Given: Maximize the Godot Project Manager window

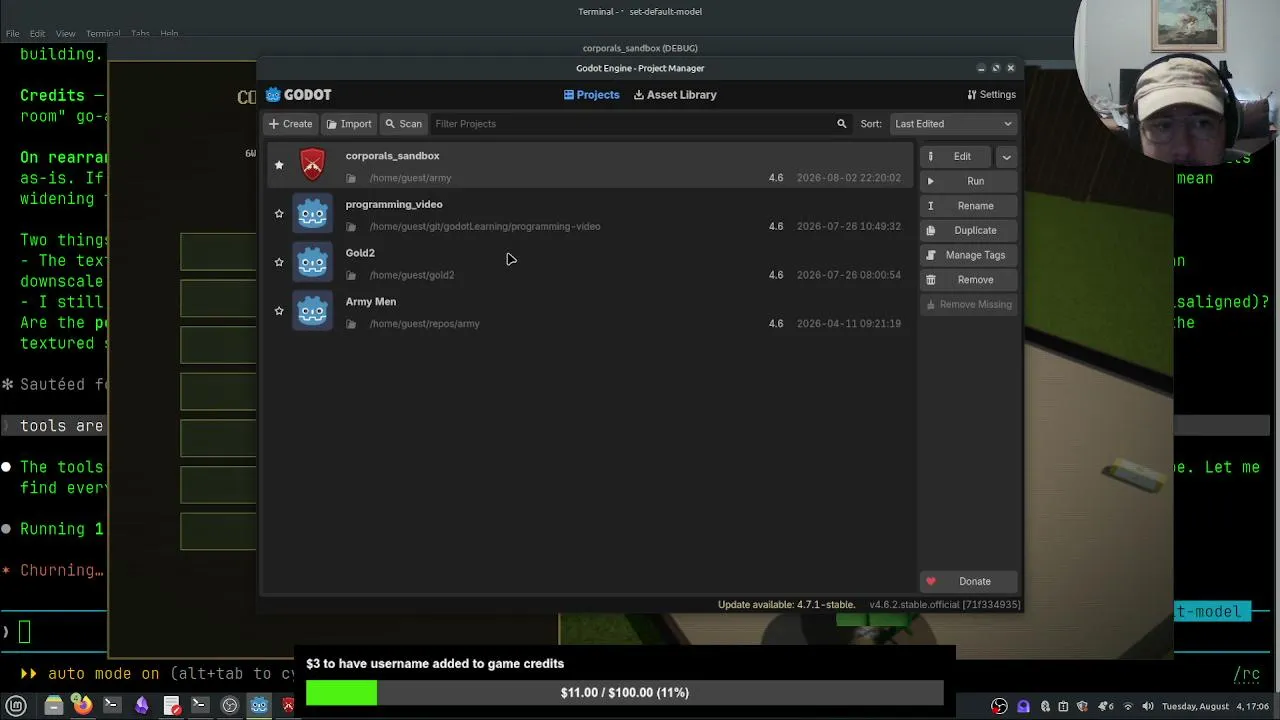Looking at the screenshot, I should pyautogui.click(x=996, y=68).
